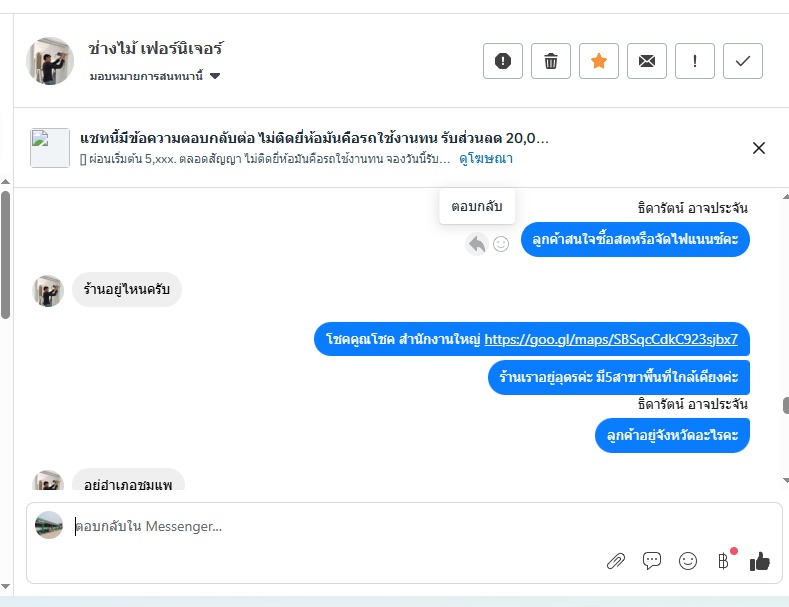Viewport: 789px width, 607px height.
Task: Click ช่างไม้ เฟอร์นิเจอร์ profile picture in header
Action: [50, 61]
